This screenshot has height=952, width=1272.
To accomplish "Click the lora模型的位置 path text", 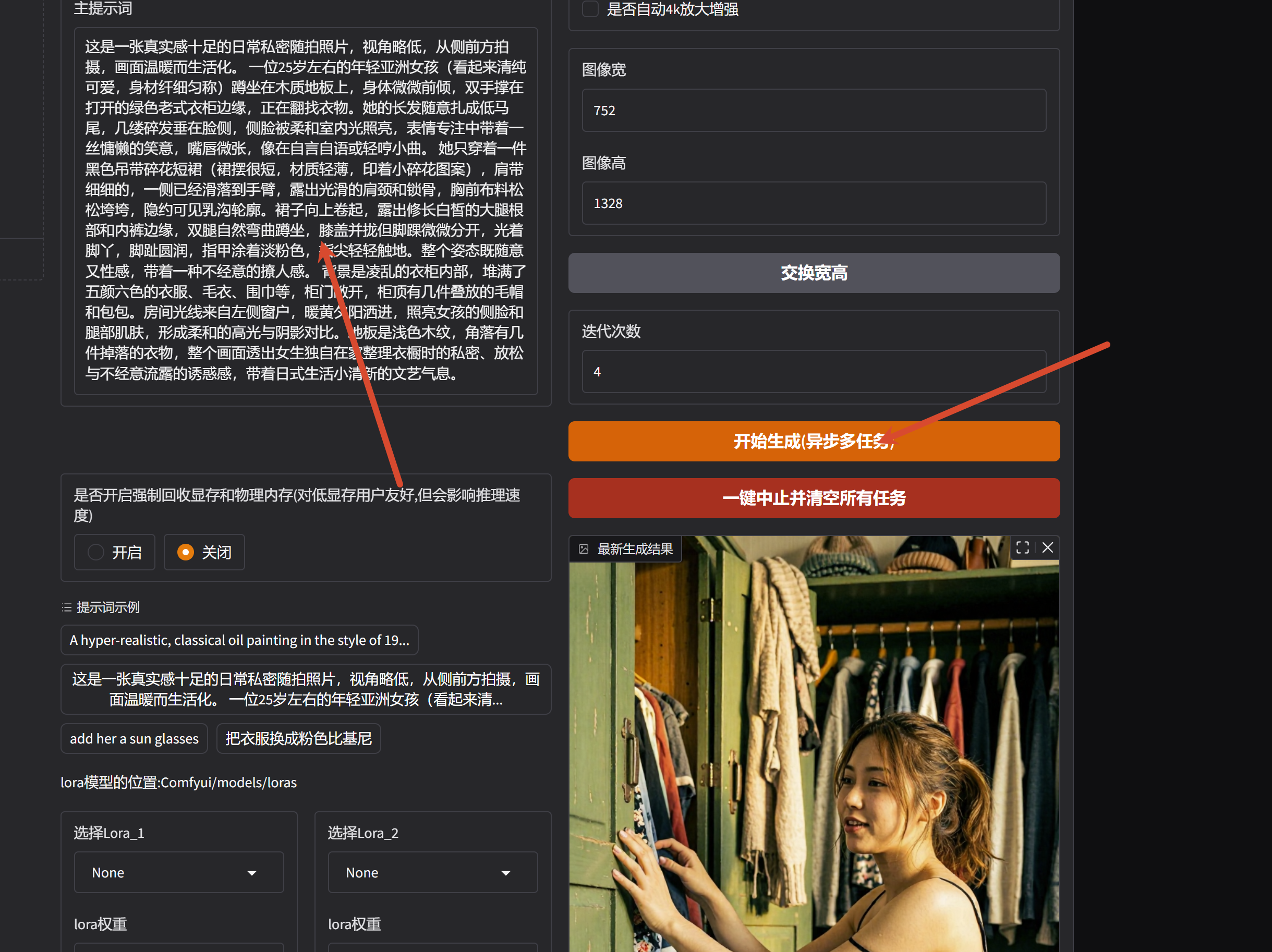I will 179,783.
